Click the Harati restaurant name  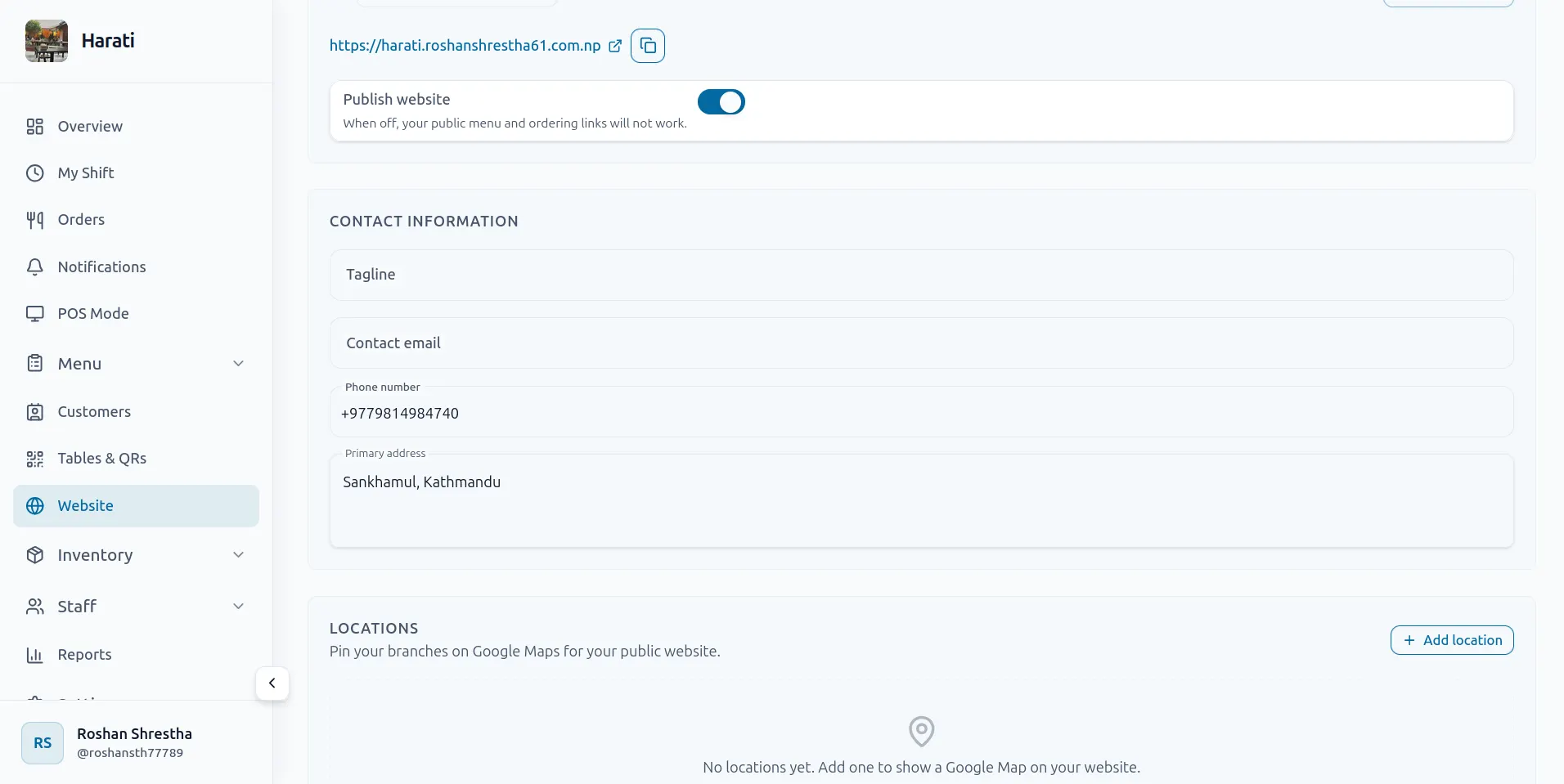click(108, 41)
